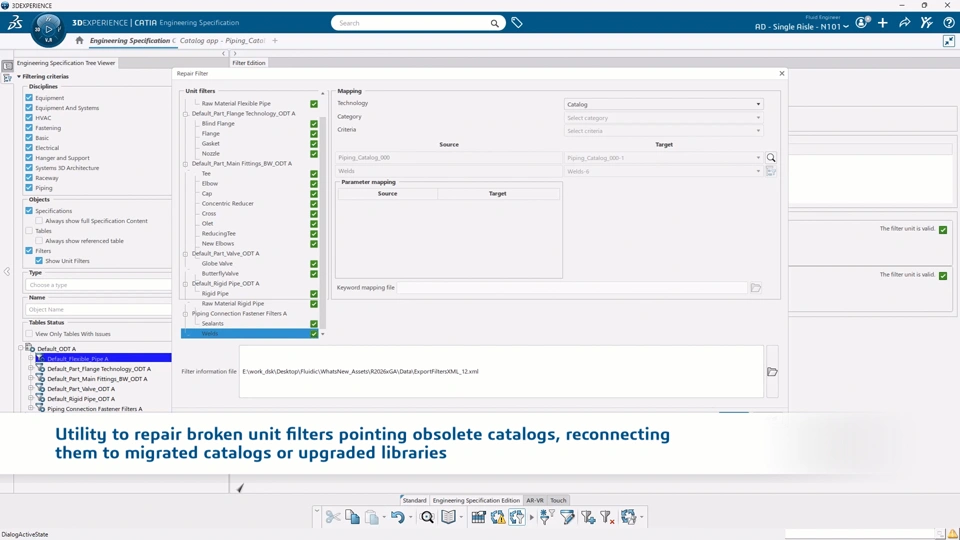Collapse the Default_Part_Main Fittings_BW_ODT A unit filter group

[186, 164]
